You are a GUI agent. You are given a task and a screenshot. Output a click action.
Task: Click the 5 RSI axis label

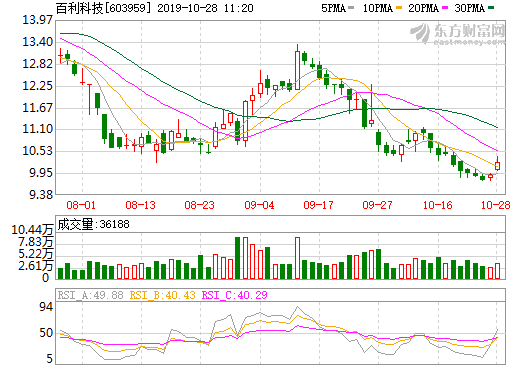point(49,359)
